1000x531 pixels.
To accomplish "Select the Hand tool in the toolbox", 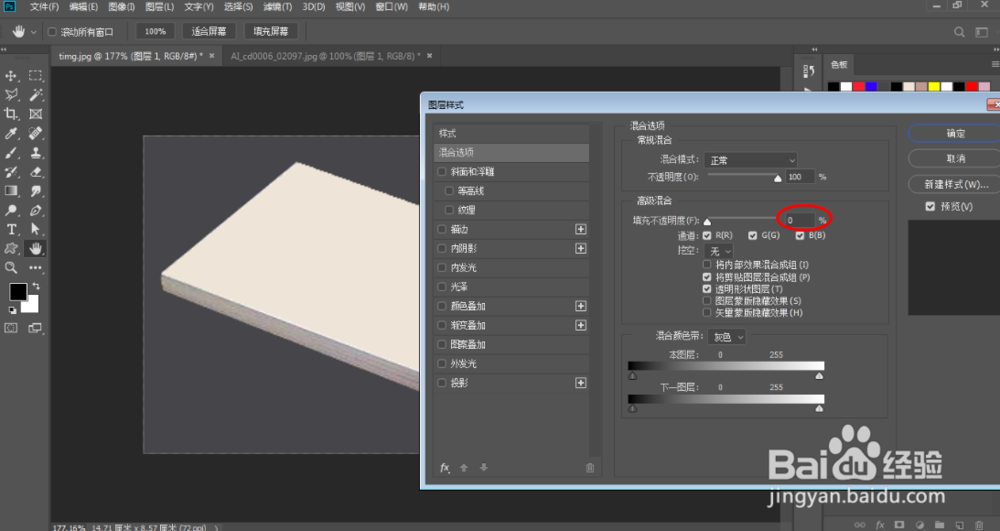I will coord(36,249).
